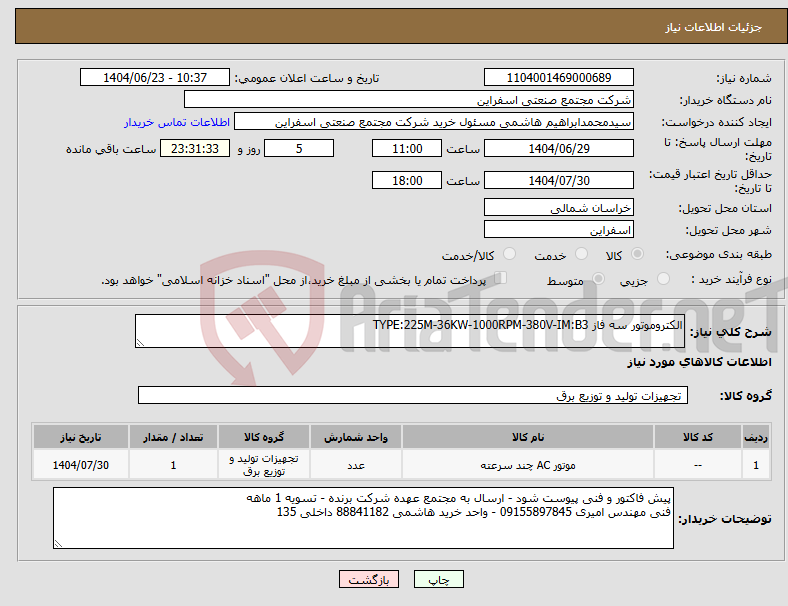This screenshot has width=788, height=606.
Task: Click the requester field سیدمحمدابراهیم هاشمی
Action: tap(434, 122)
